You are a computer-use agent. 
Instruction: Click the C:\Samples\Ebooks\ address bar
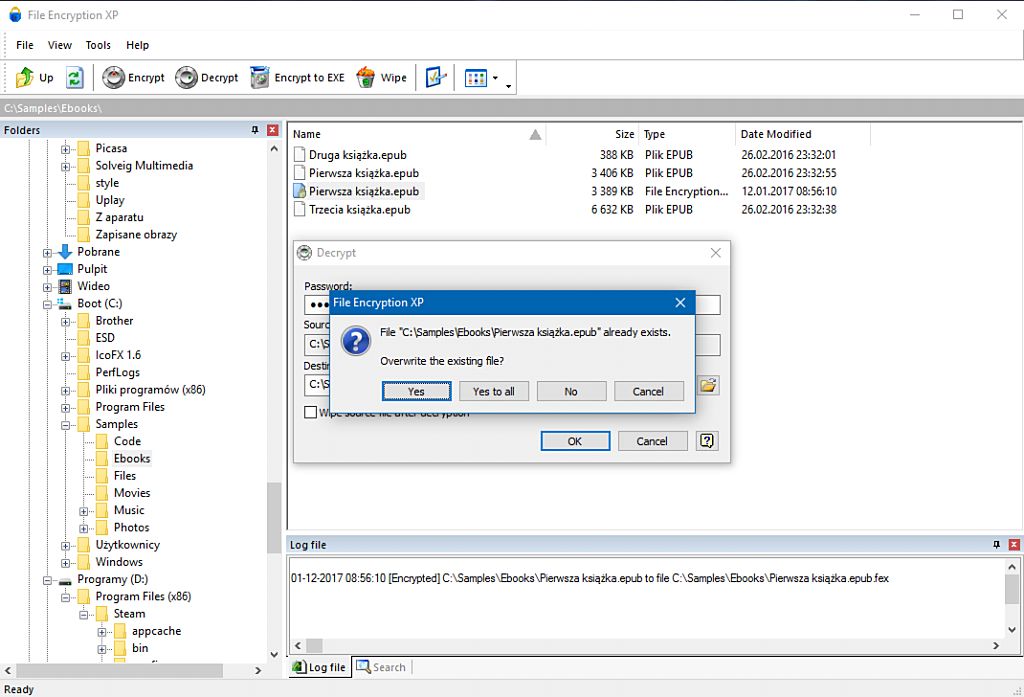click(x=512, y=108)
